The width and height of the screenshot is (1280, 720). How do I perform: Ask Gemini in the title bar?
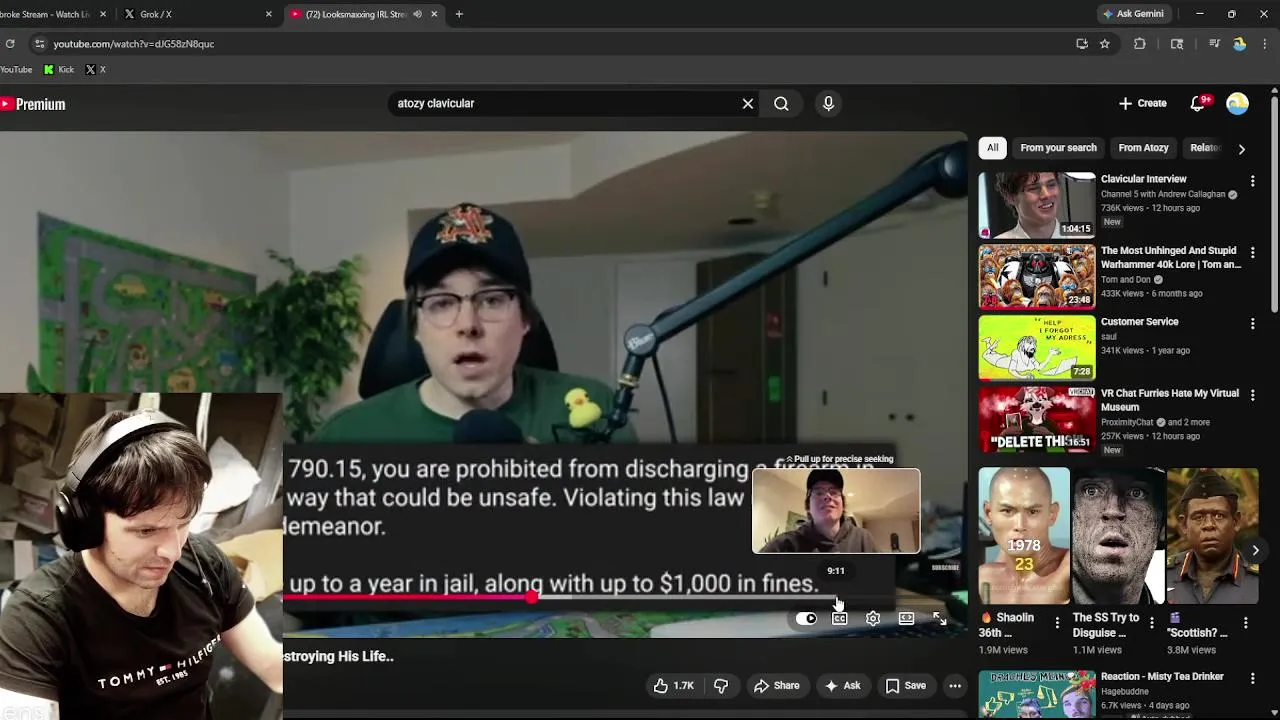coord(1132,14)
